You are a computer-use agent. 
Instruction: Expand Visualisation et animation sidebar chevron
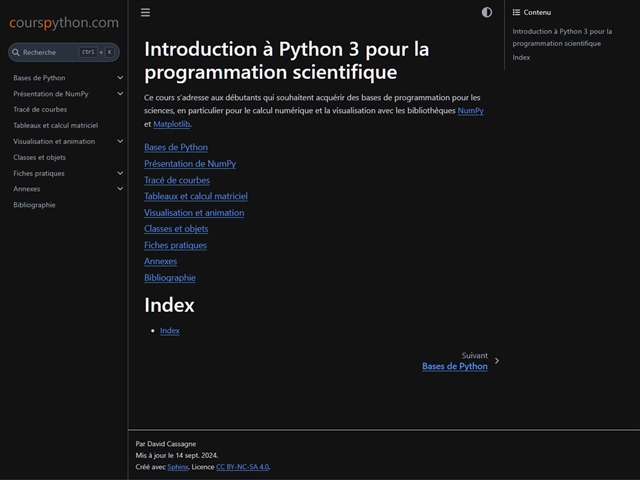click(x=120, y=141)
